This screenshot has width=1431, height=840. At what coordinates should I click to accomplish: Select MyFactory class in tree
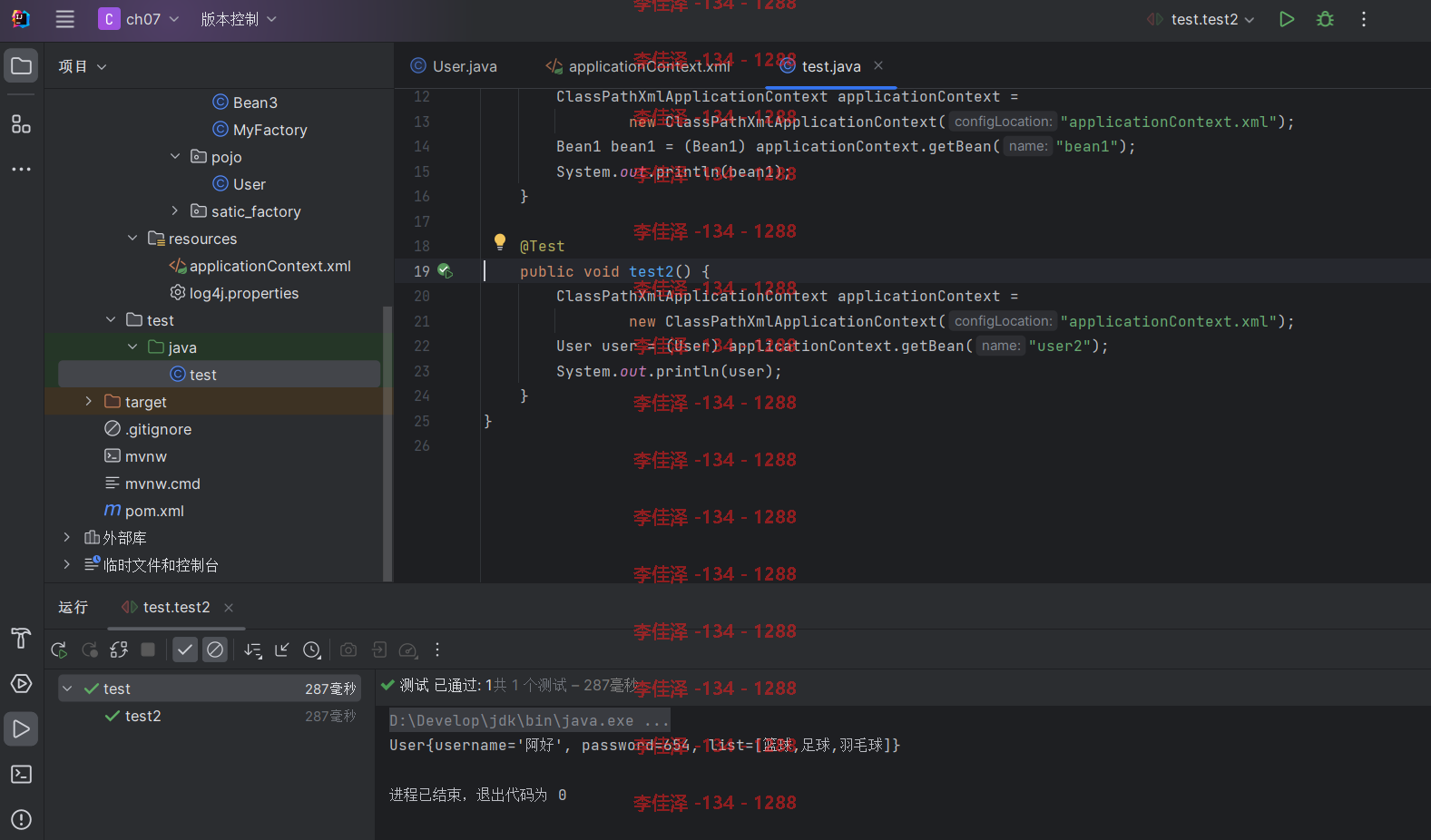(x=260, y=130)
